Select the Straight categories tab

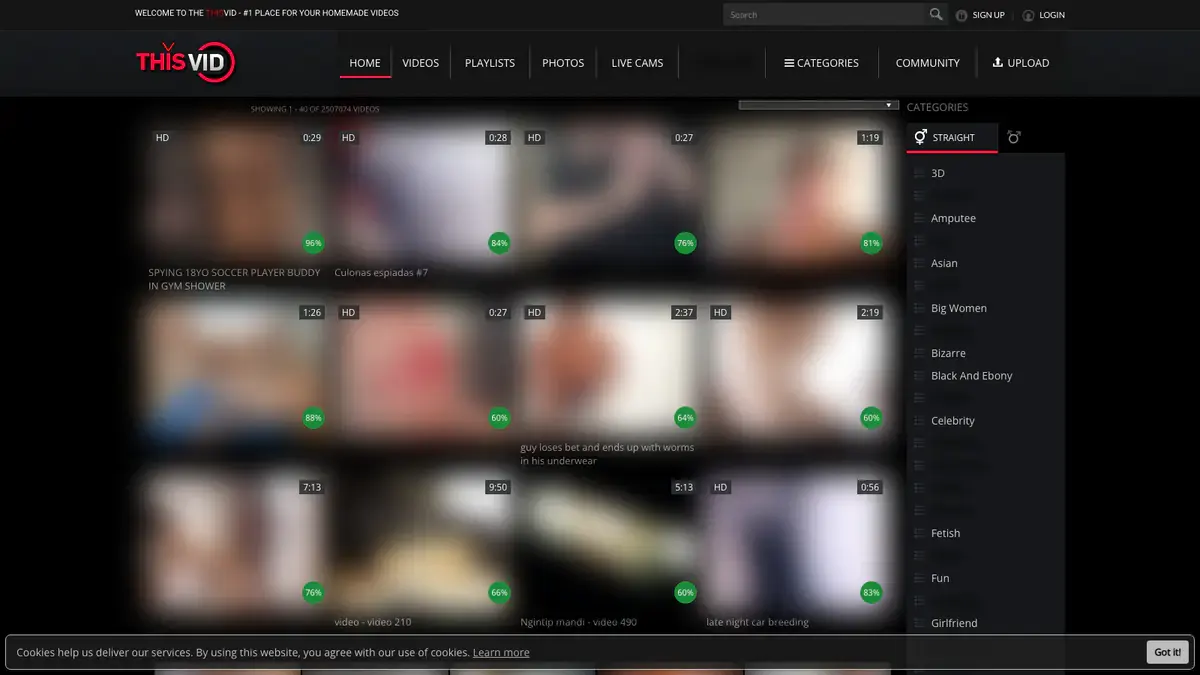[x=952, y=137]
